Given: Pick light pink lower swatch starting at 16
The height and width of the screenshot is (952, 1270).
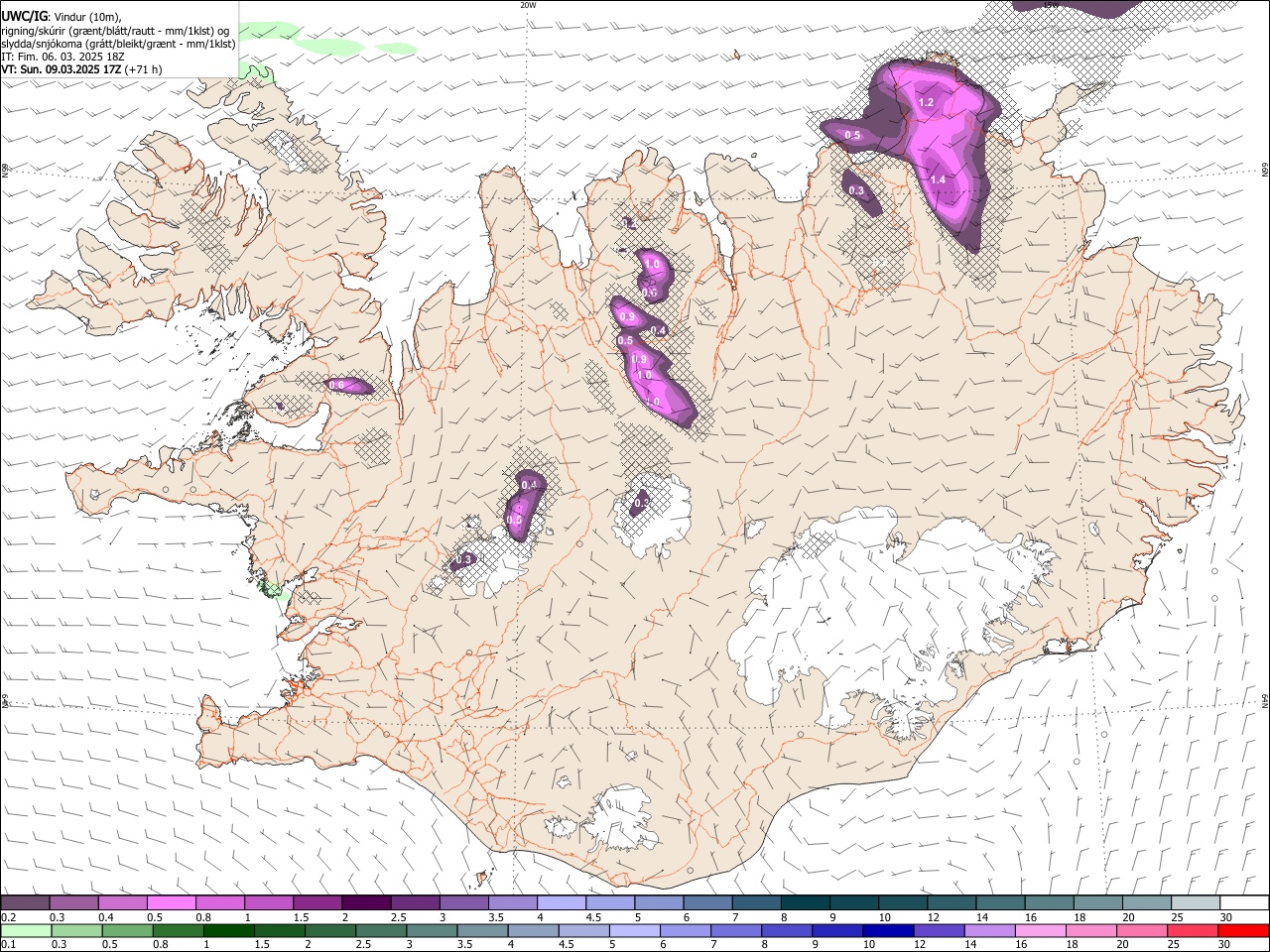Looking at the screenshot, I should click(x=1040, y=930).
